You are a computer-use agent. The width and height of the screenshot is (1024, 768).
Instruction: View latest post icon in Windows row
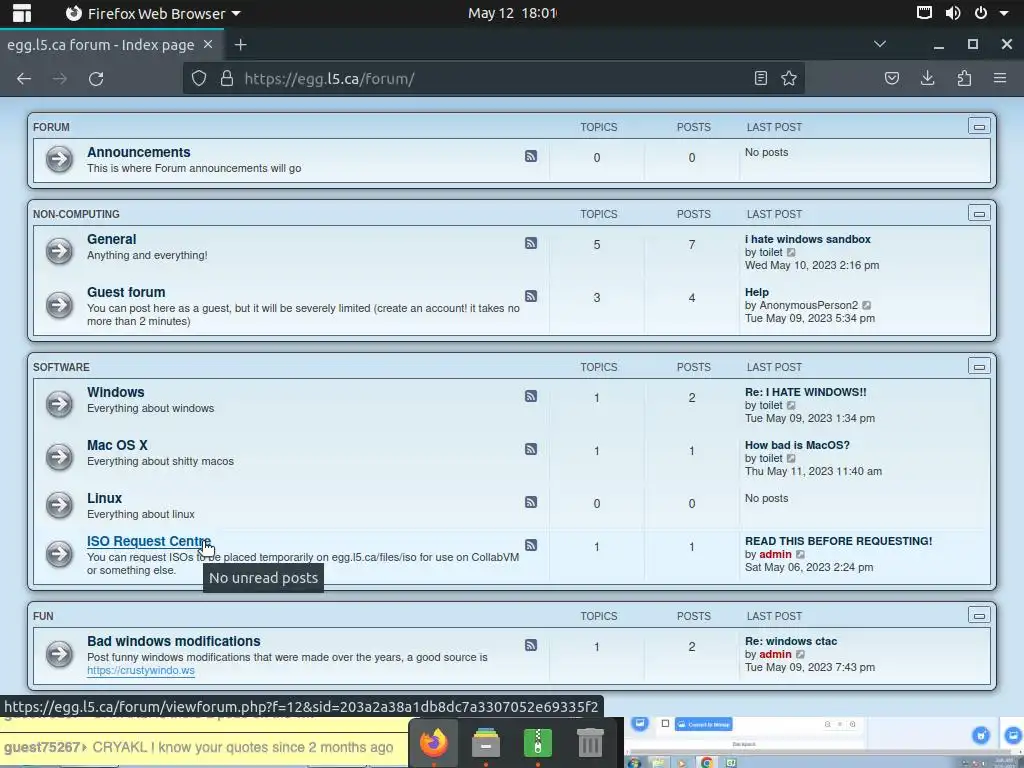791,405
